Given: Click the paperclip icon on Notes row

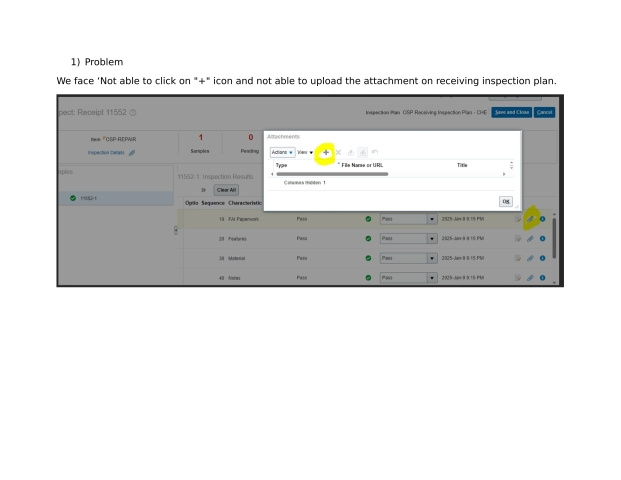Looking at the screenshot, I should tap(530, 278).
